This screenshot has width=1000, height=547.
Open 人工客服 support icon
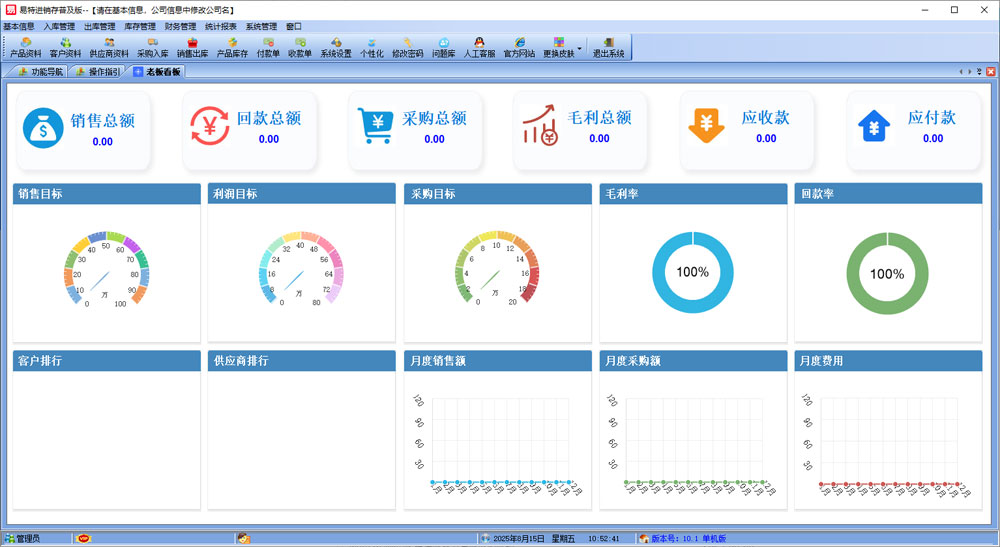click(x=479, y=47)
